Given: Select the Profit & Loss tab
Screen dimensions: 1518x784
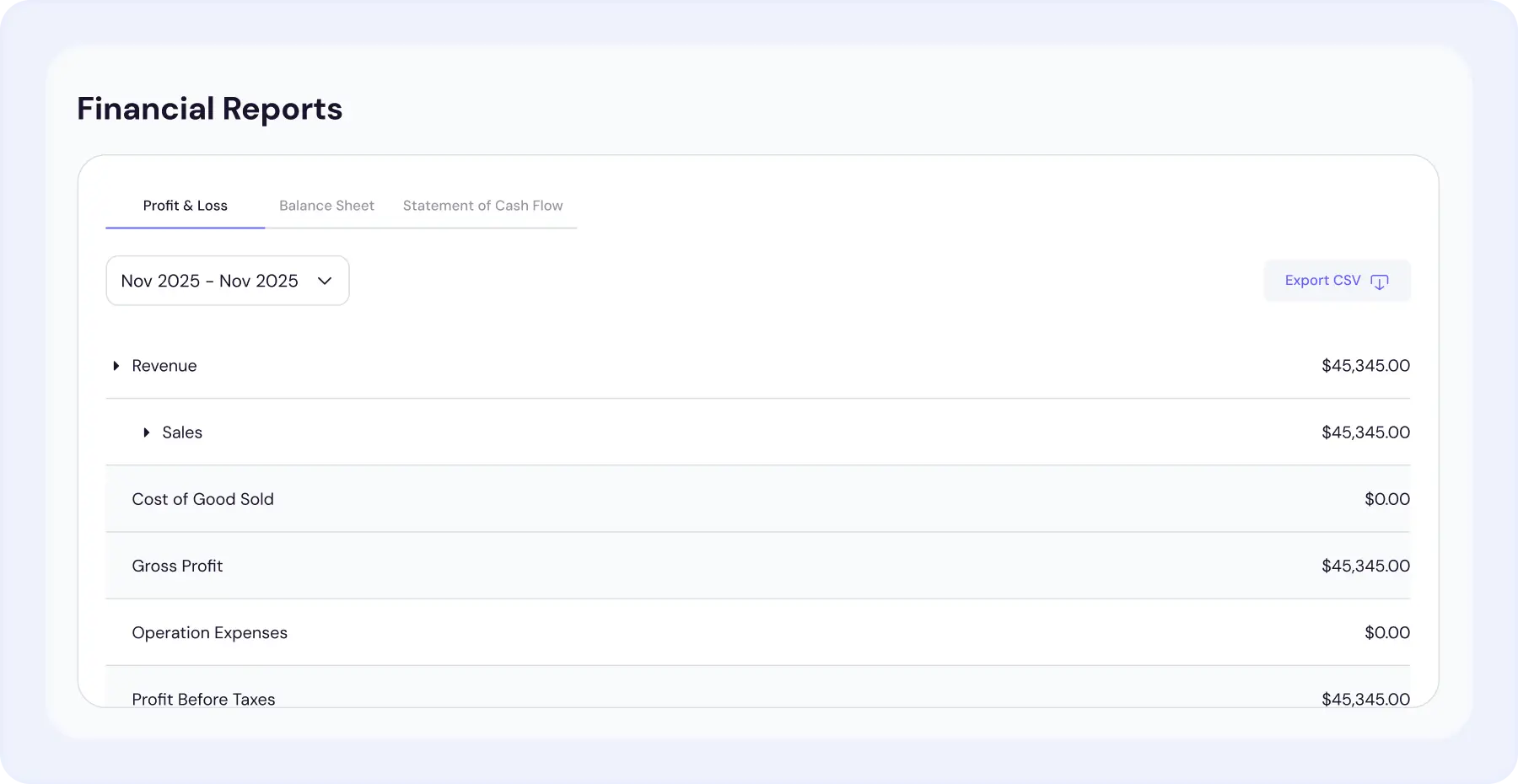Looking at the screenshot, I should point(185,206).
